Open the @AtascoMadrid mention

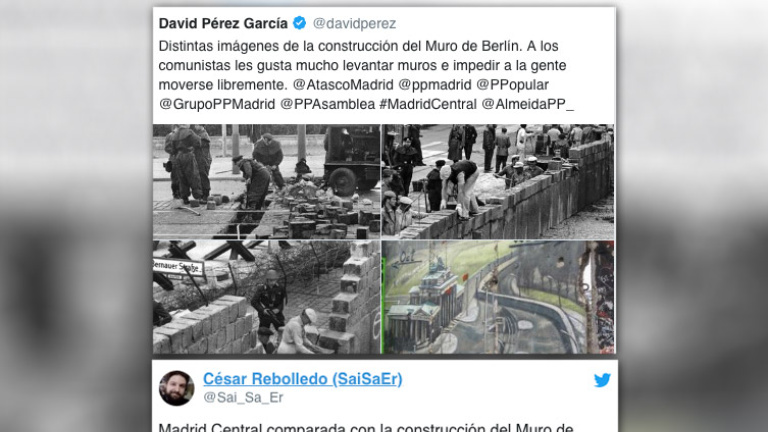343,85
